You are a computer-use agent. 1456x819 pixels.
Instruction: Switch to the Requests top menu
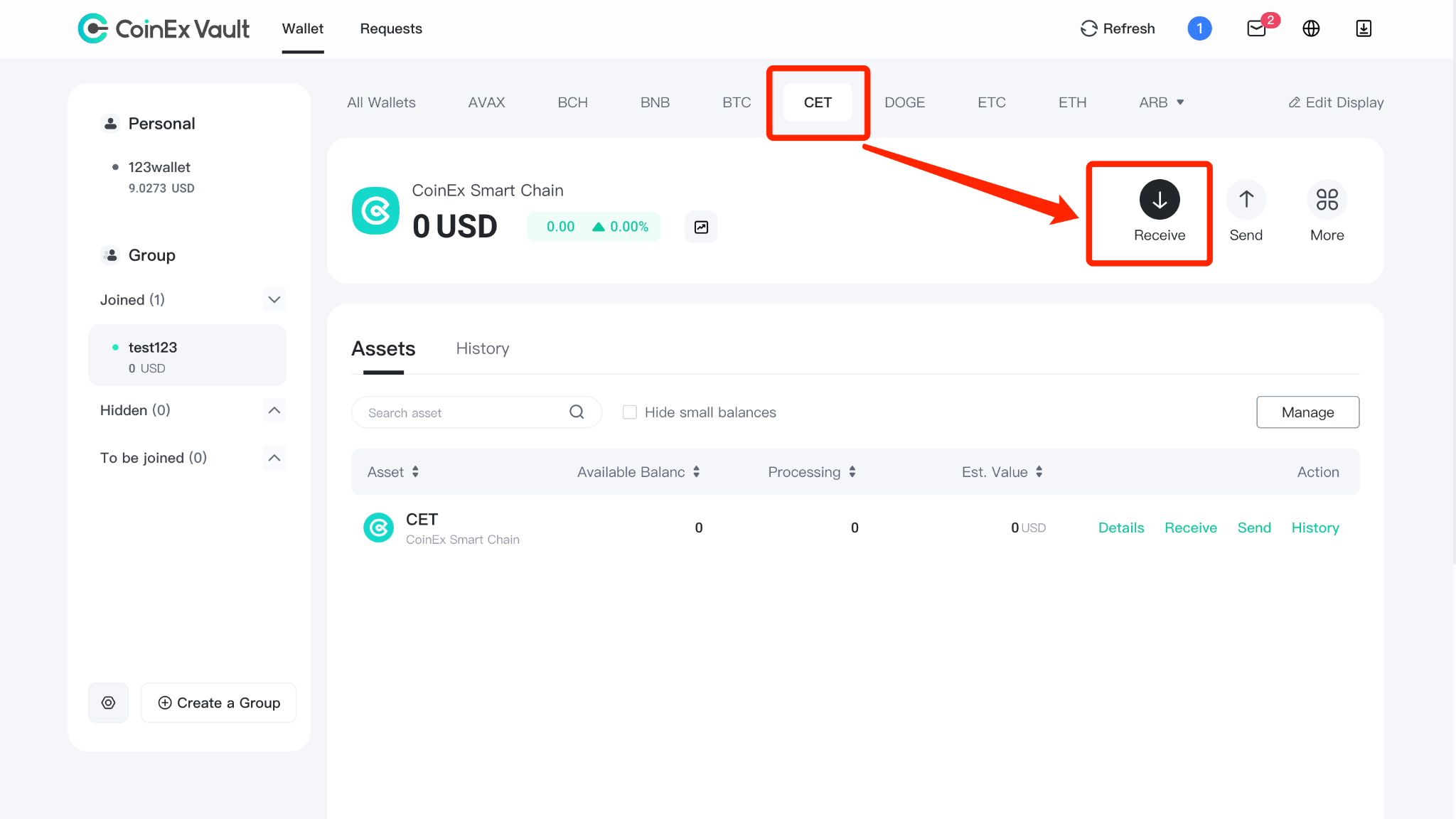(x=391, y=28)
